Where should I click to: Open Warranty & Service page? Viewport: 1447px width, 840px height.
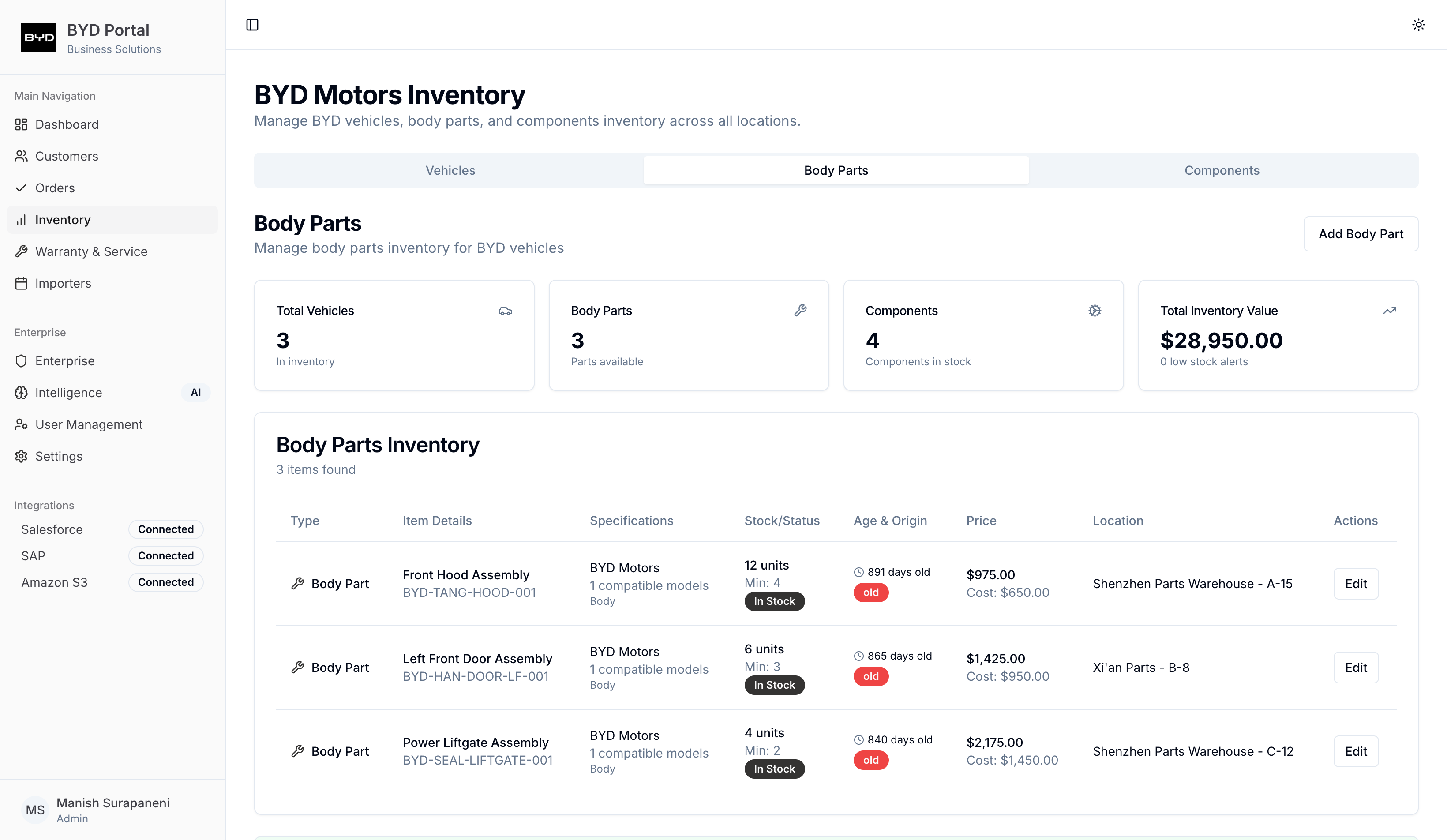(112, 251)
